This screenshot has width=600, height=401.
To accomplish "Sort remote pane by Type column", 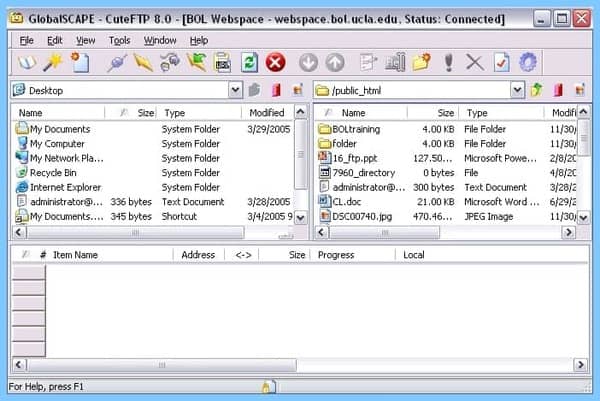I will tap(501, 113).
